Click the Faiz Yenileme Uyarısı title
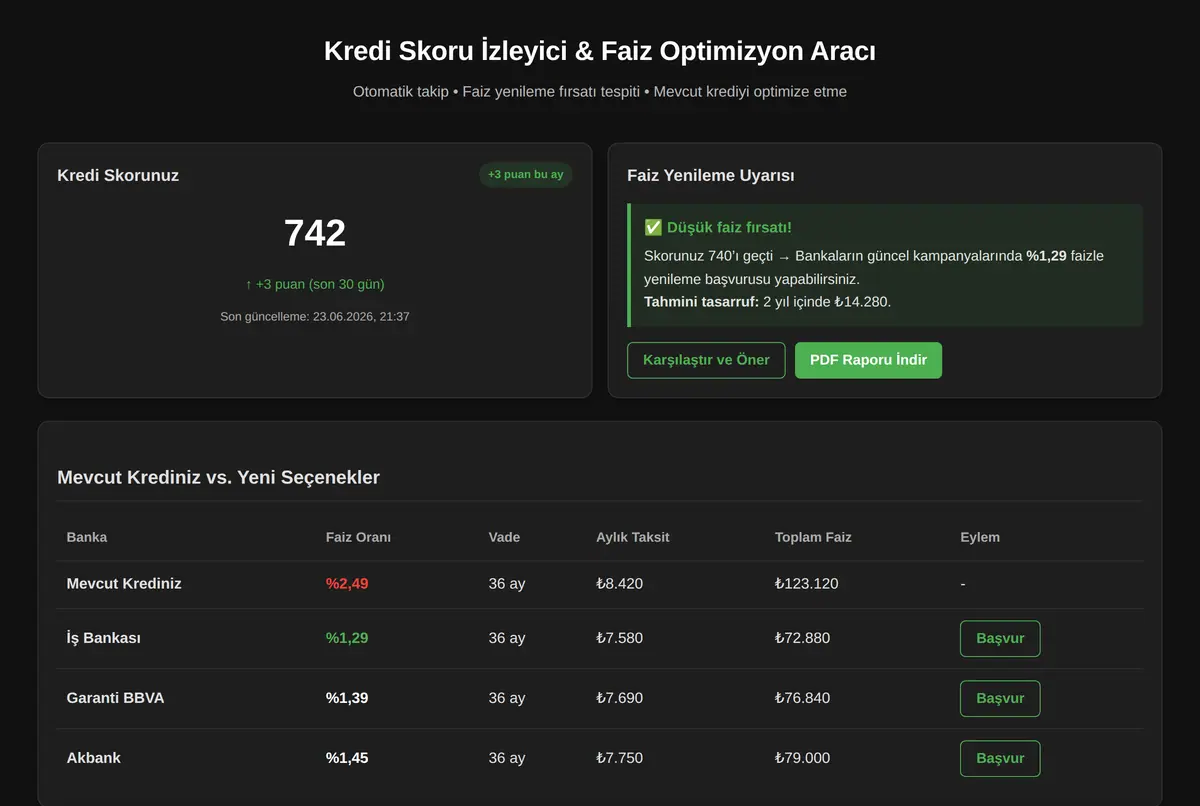Viewport: 1200px width, 806px height. (711, 175)
